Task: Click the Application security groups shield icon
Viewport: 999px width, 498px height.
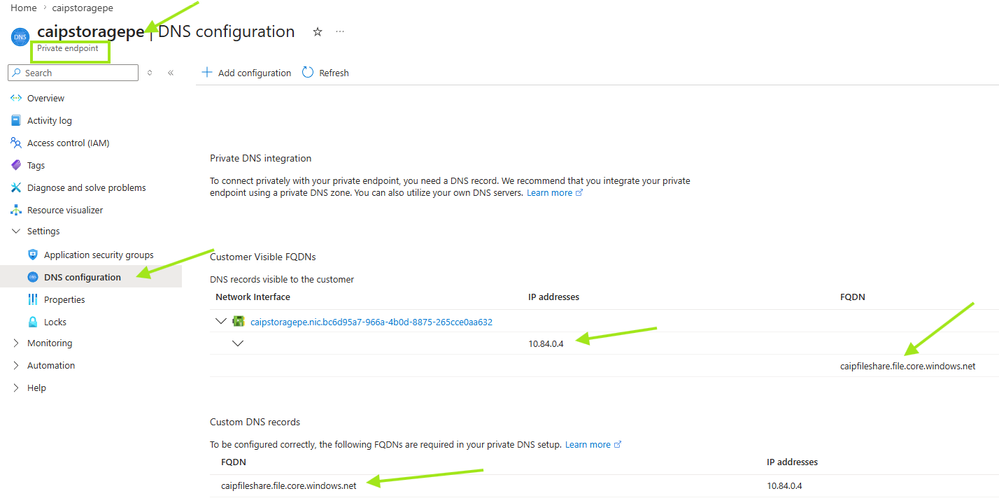Action: point(33,255)
